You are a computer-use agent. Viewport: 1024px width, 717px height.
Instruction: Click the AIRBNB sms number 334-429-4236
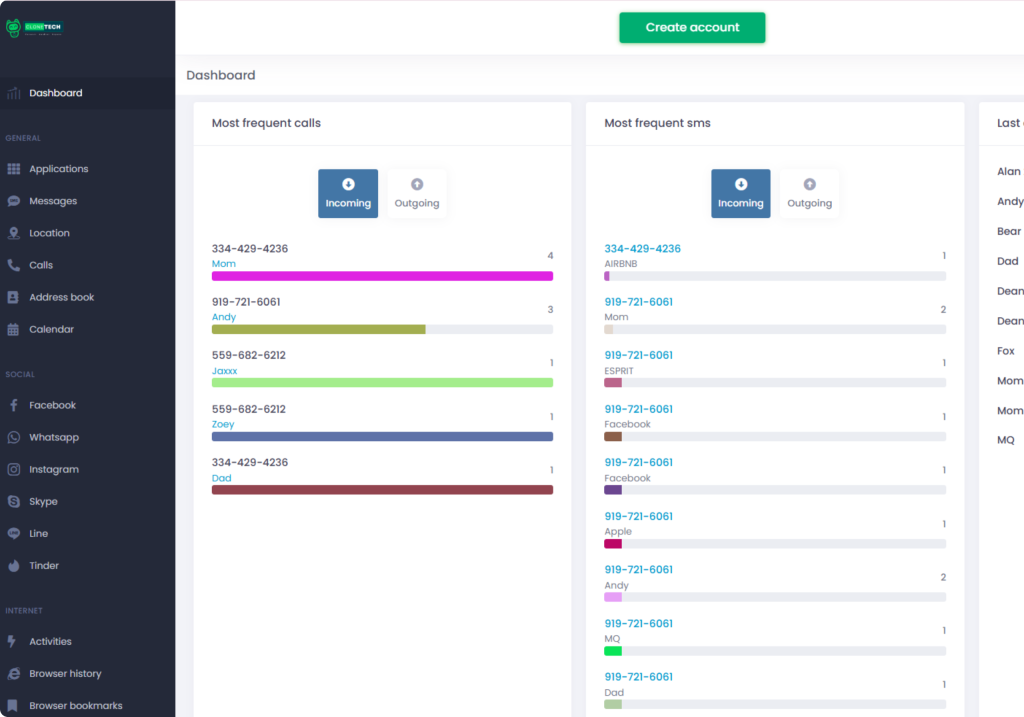click(642, 249)
